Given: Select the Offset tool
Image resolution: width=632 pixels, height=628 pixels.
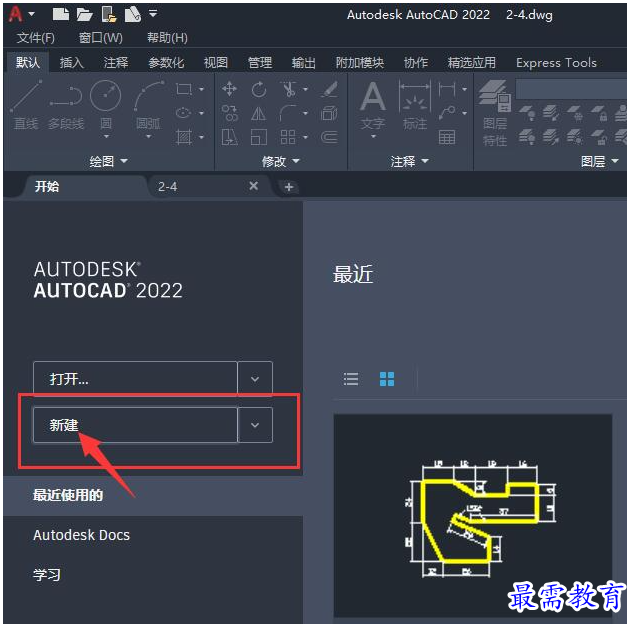Looking at the screenshot, I should click(329, 137).
